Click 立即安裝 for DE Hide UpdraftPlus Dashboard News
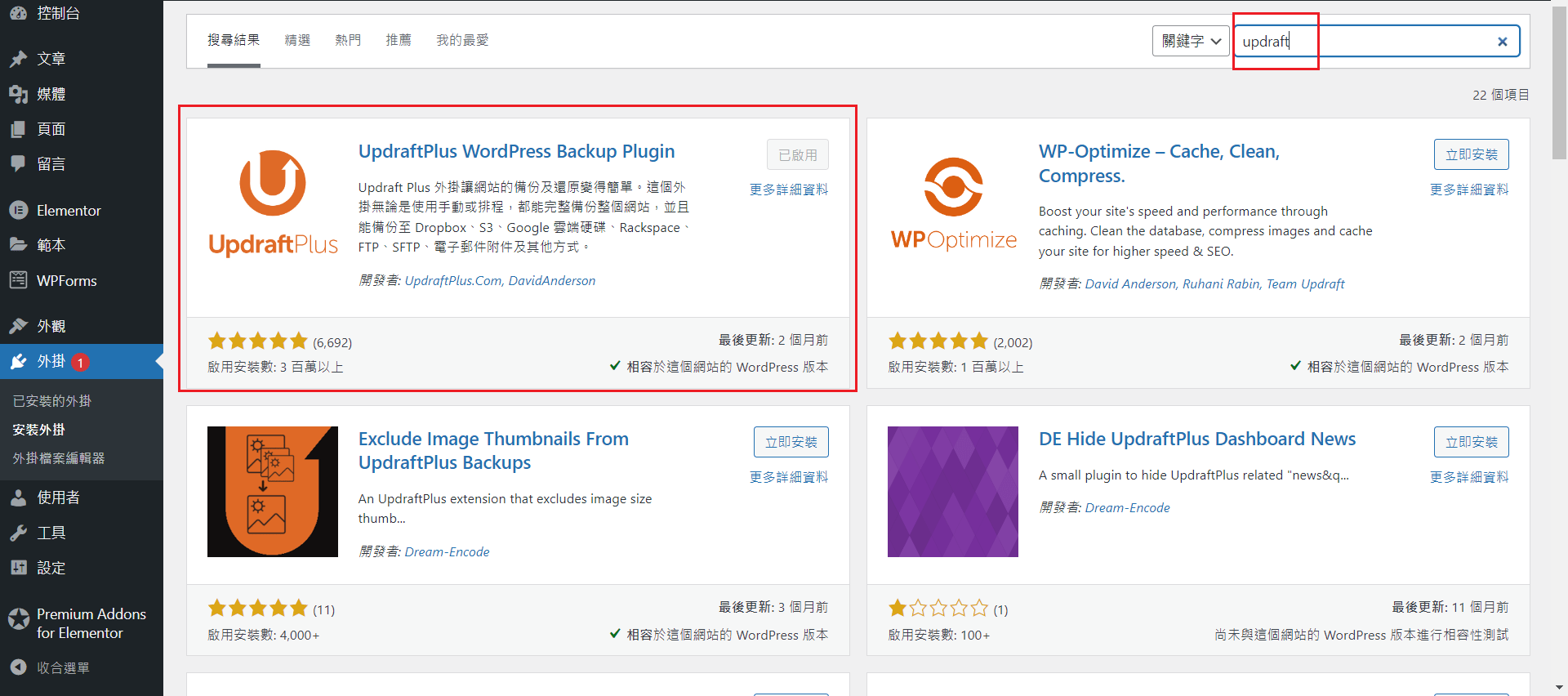 click(1472, 442)
